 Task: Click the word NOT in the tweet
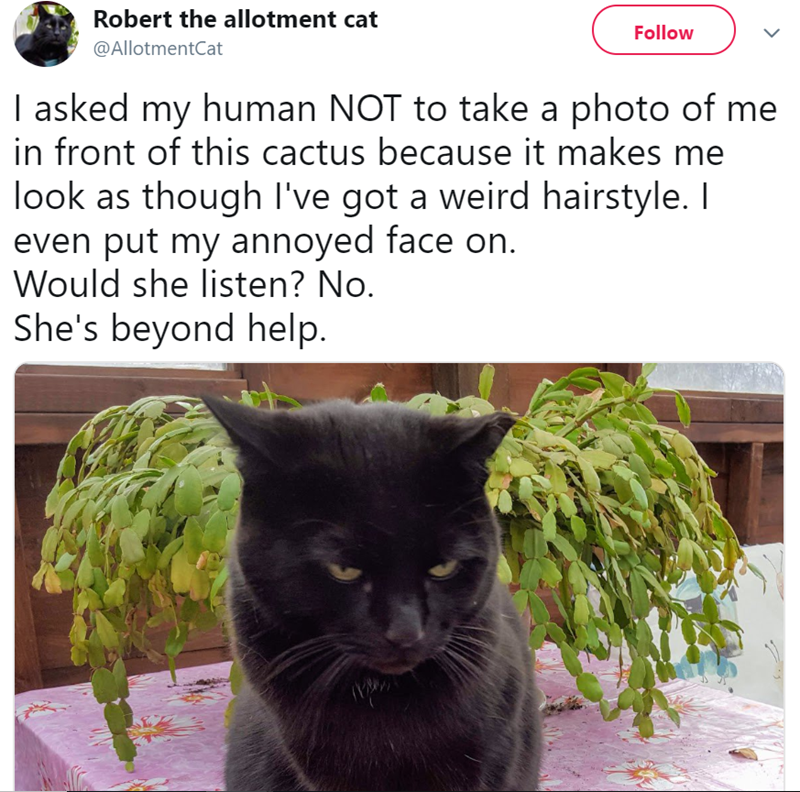(x=366, y=109)
